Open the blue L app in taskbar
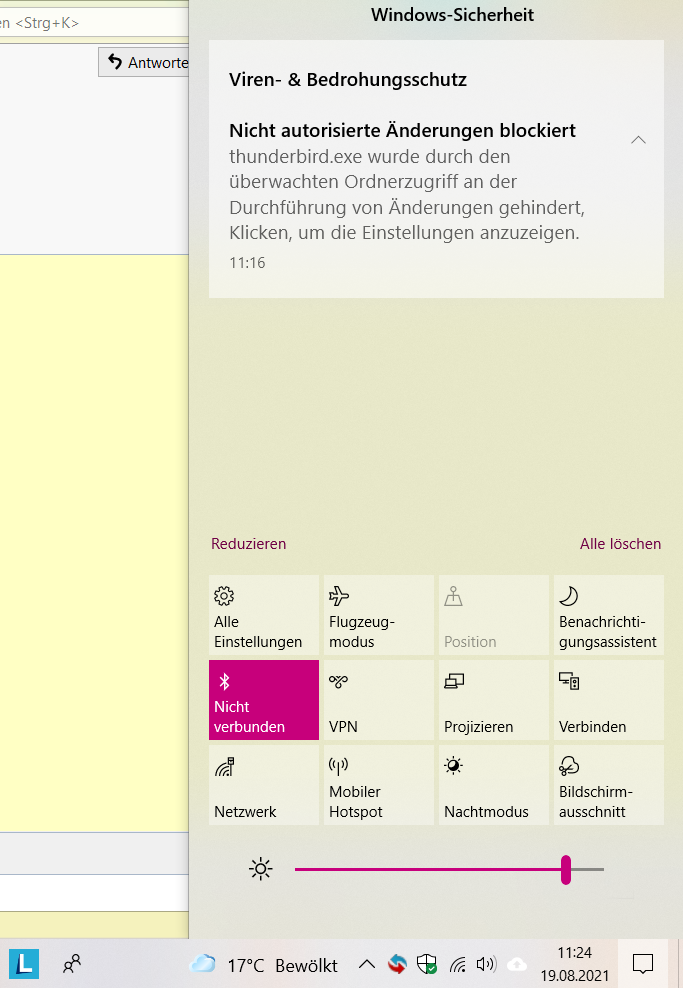683x988 pixels. [x=24, y=963]
